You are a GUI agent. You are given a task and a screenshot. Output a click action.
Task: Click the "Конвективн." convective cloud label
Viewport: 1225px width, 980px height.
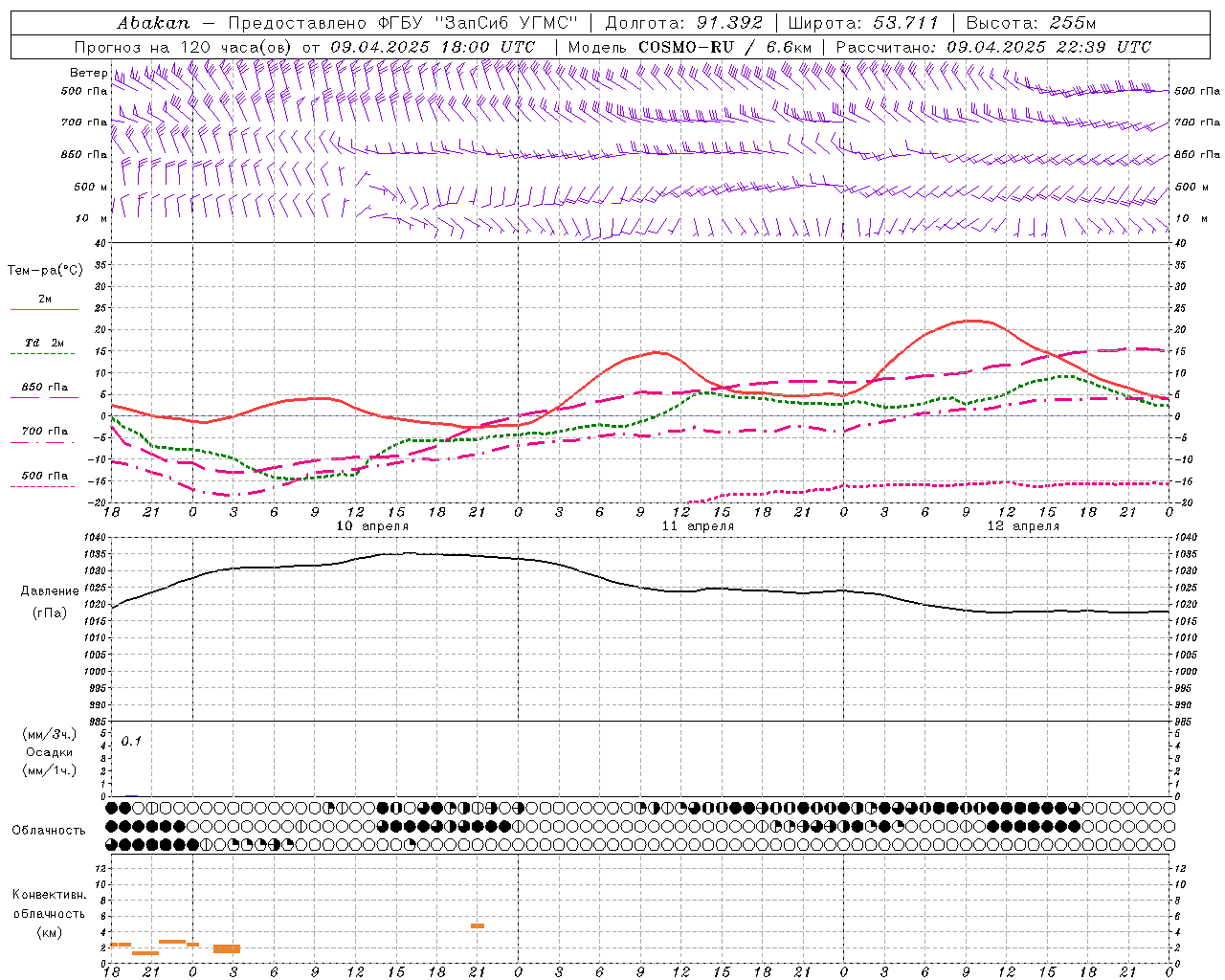pyautogui.click(x=49, y=895)
